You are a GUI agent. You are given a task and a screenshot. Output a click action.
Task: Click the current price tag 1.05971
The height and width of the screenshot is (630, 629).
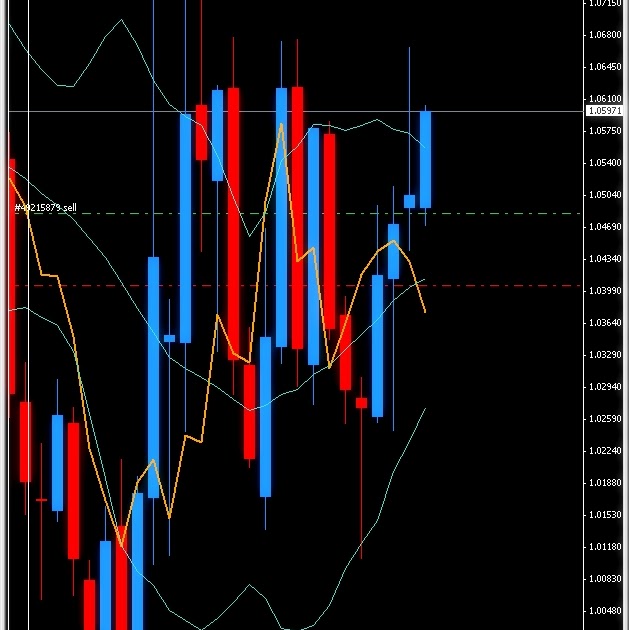click(605, 110)
